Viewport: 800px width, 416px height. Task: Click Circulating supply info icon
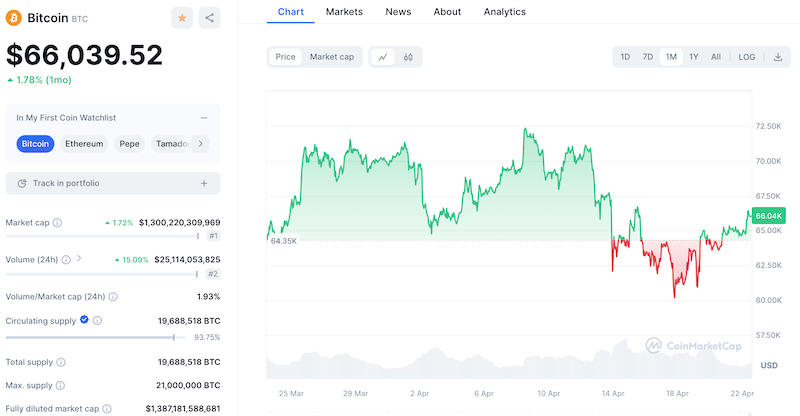(97, 321)
